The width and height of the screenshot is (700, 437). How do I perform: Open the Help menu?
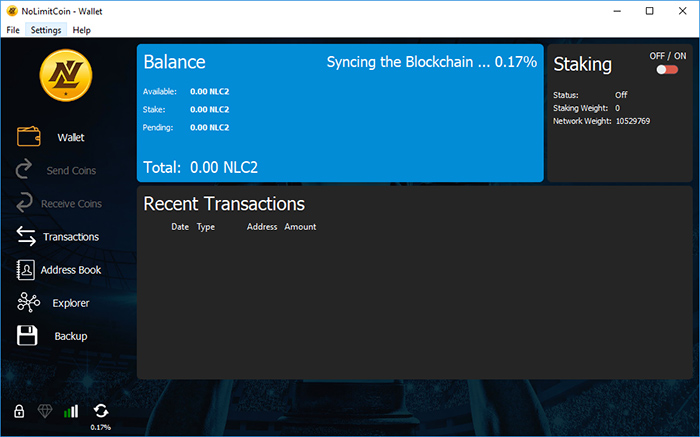click(x=82, y=30)
